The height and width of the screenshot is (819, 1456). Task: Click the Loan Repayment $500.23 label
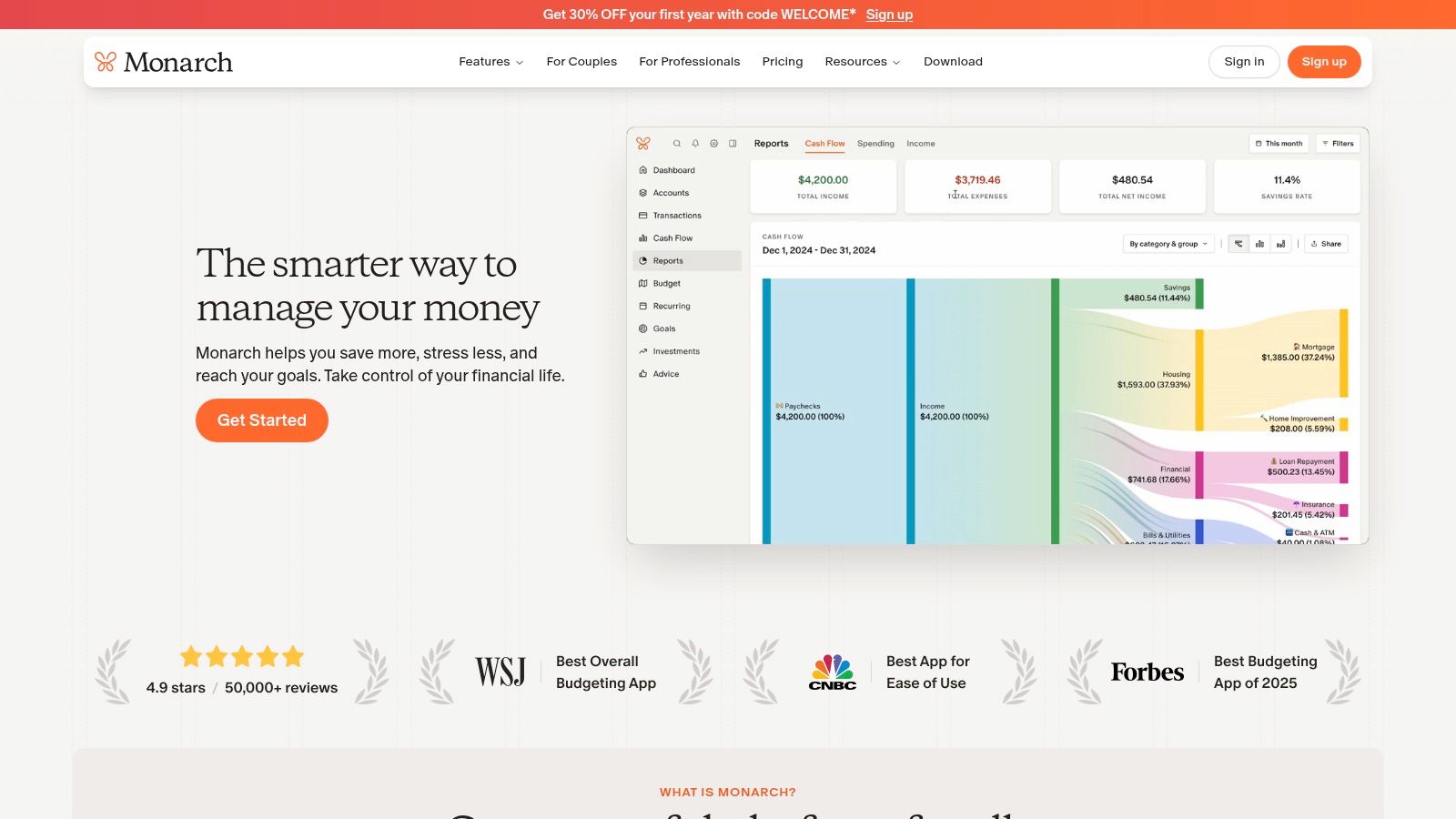pyautogui.click(x=1300, y=467)
